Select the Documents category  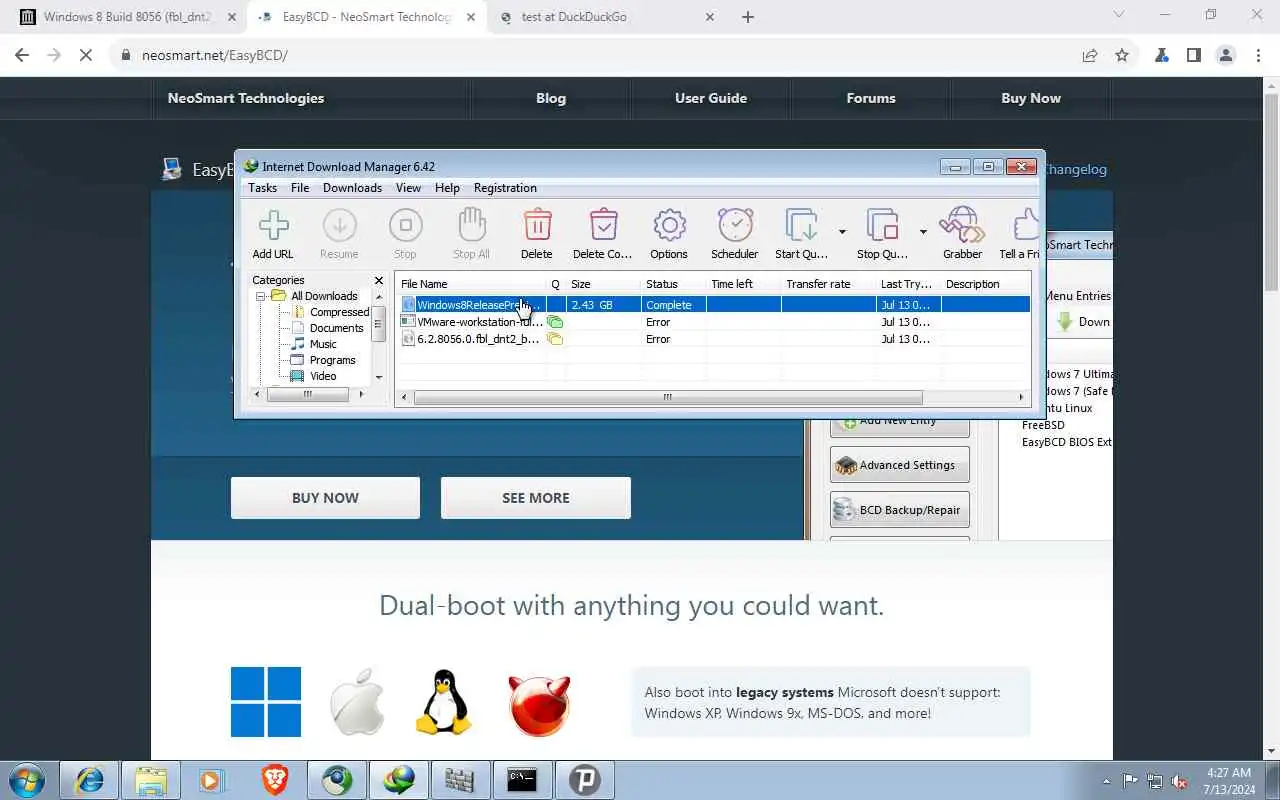pos(337,328)
